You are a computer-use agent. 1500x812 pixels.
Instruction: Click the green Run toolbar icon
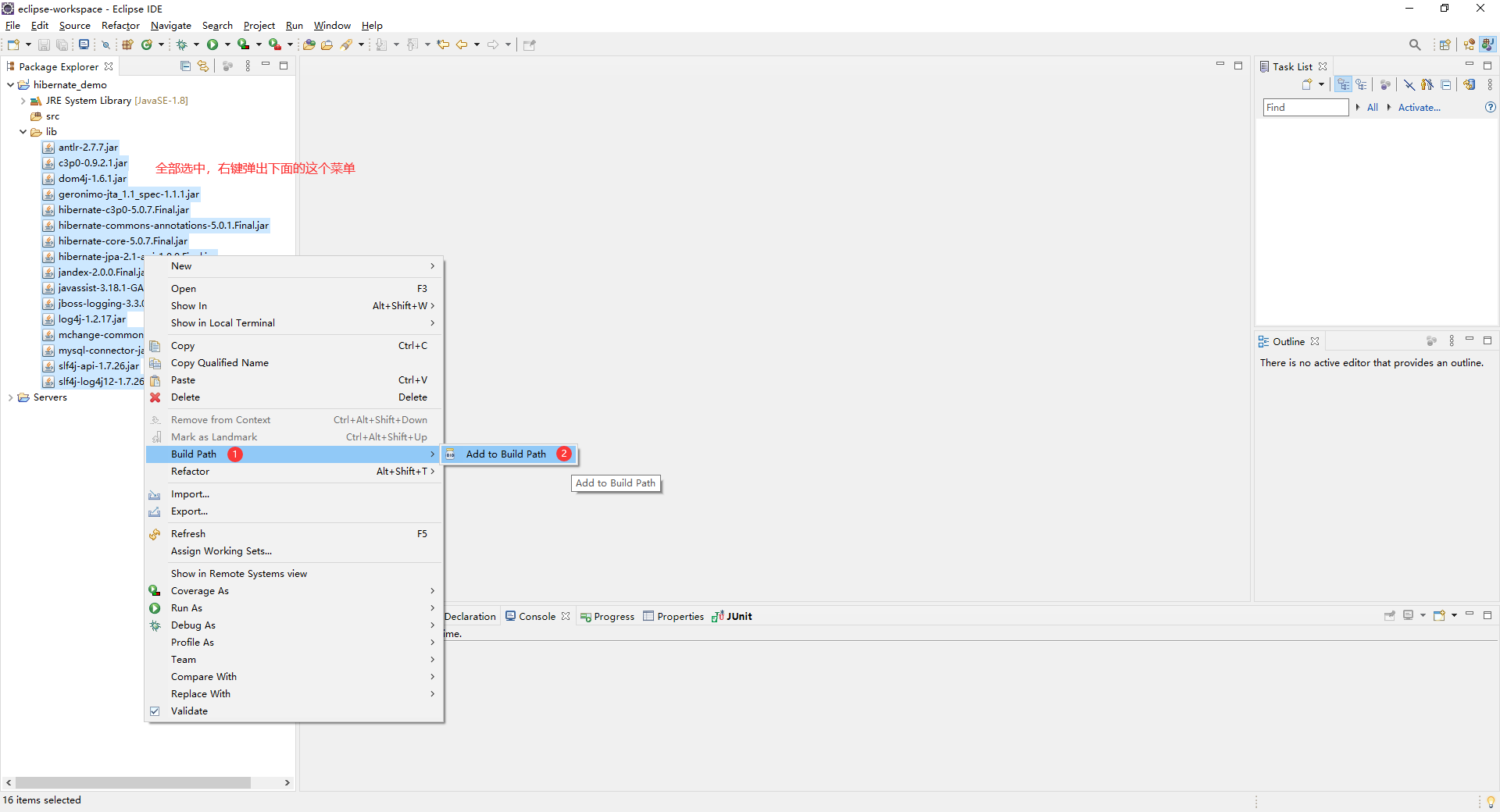[212, 45]
